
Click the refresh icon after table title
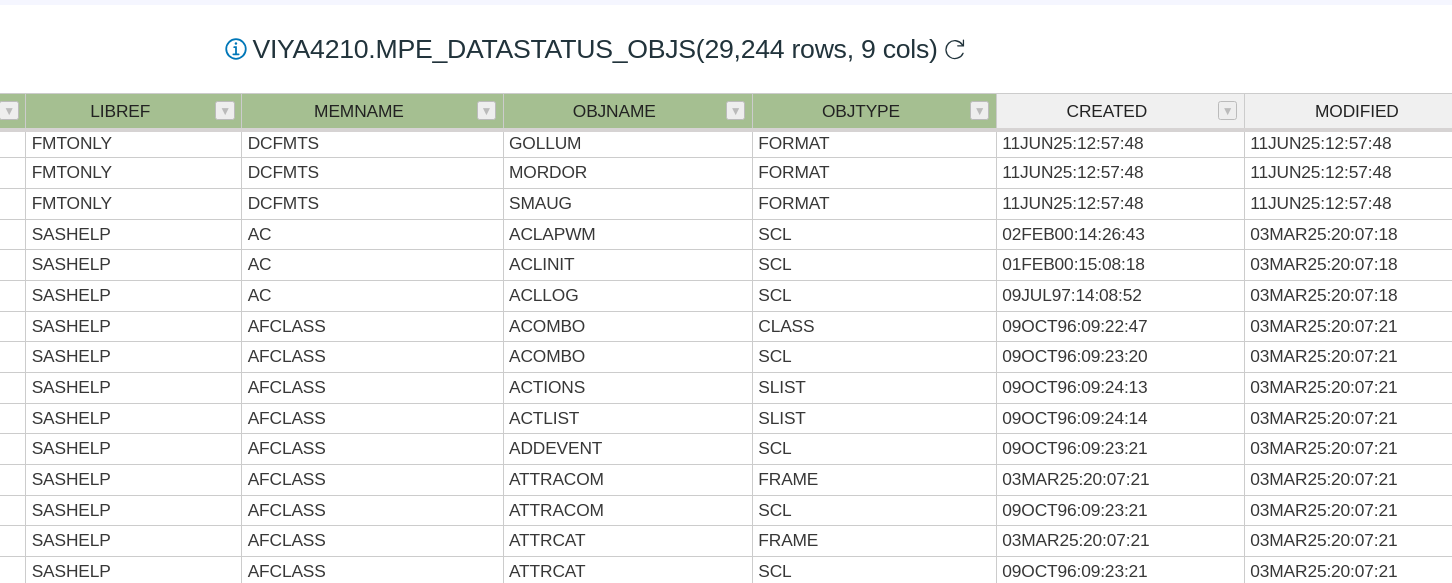pos(955,49)
